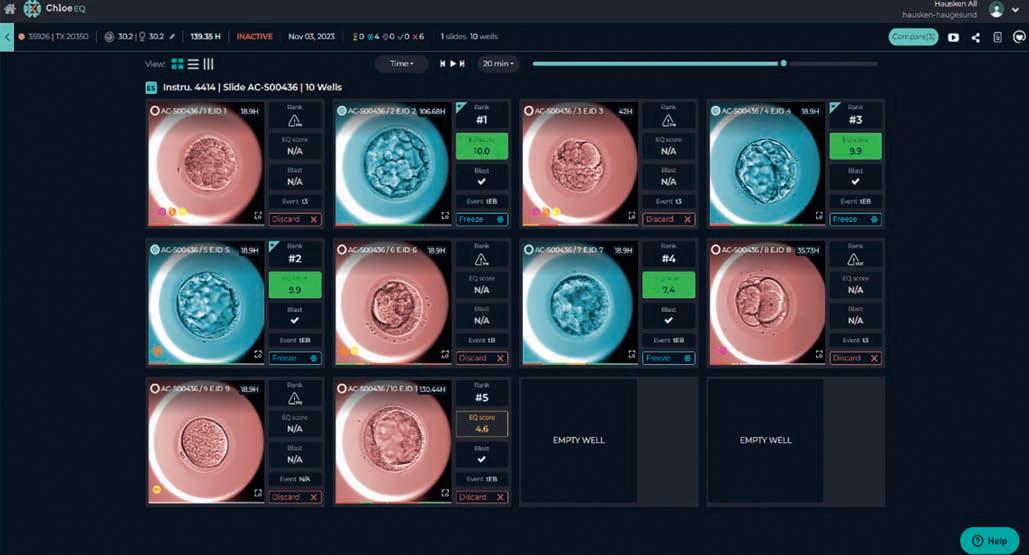Expand the user account dropdown arrow
1029x555 pixels.
click(x=1016, y=10)
